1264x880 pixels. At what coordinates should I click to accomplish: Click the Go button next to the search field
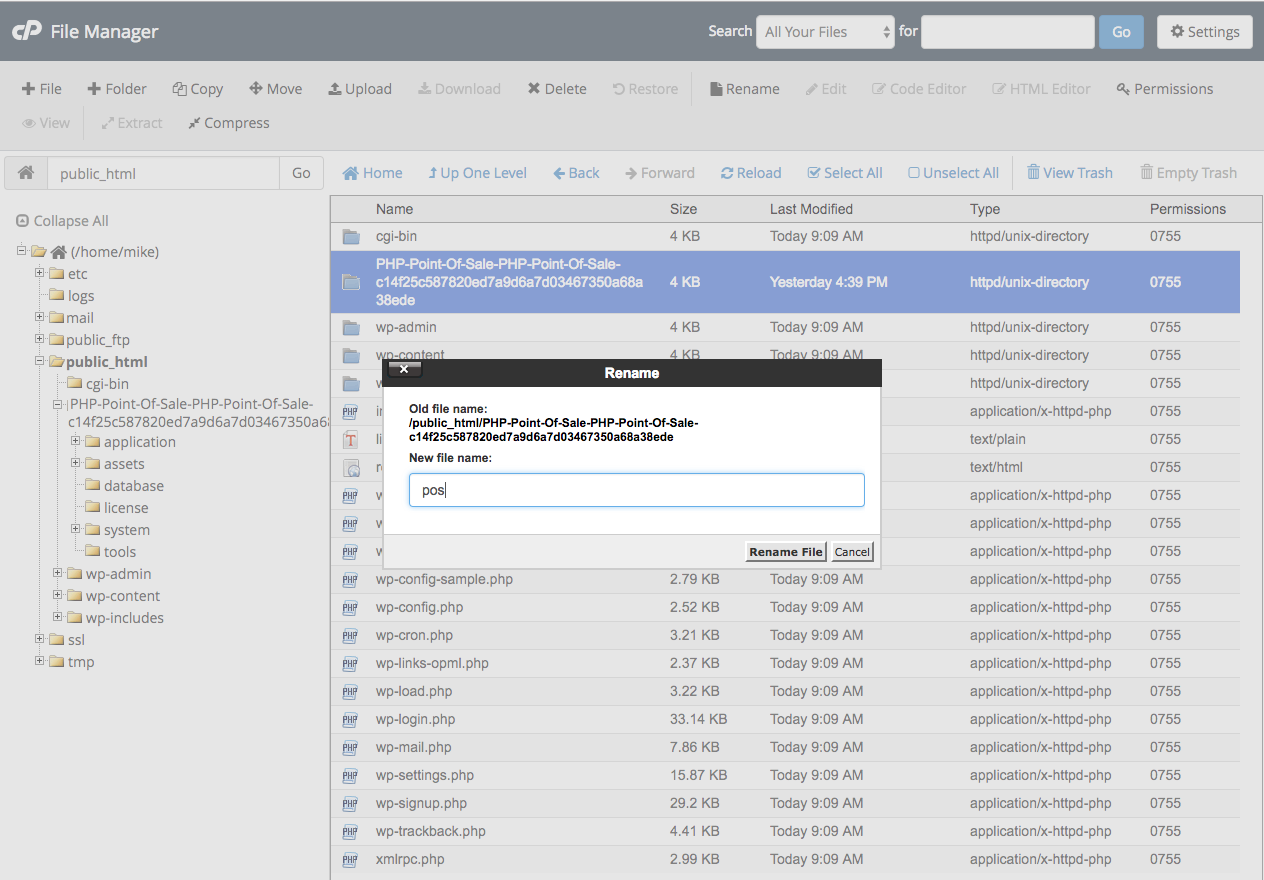(1121, 32)
